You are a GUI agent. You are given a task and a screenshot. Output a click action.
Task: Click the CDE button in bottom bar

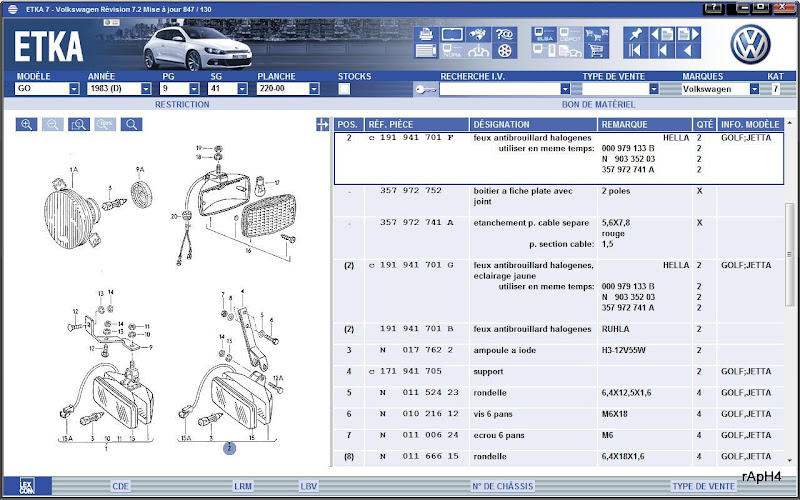(x=120, y=486)
